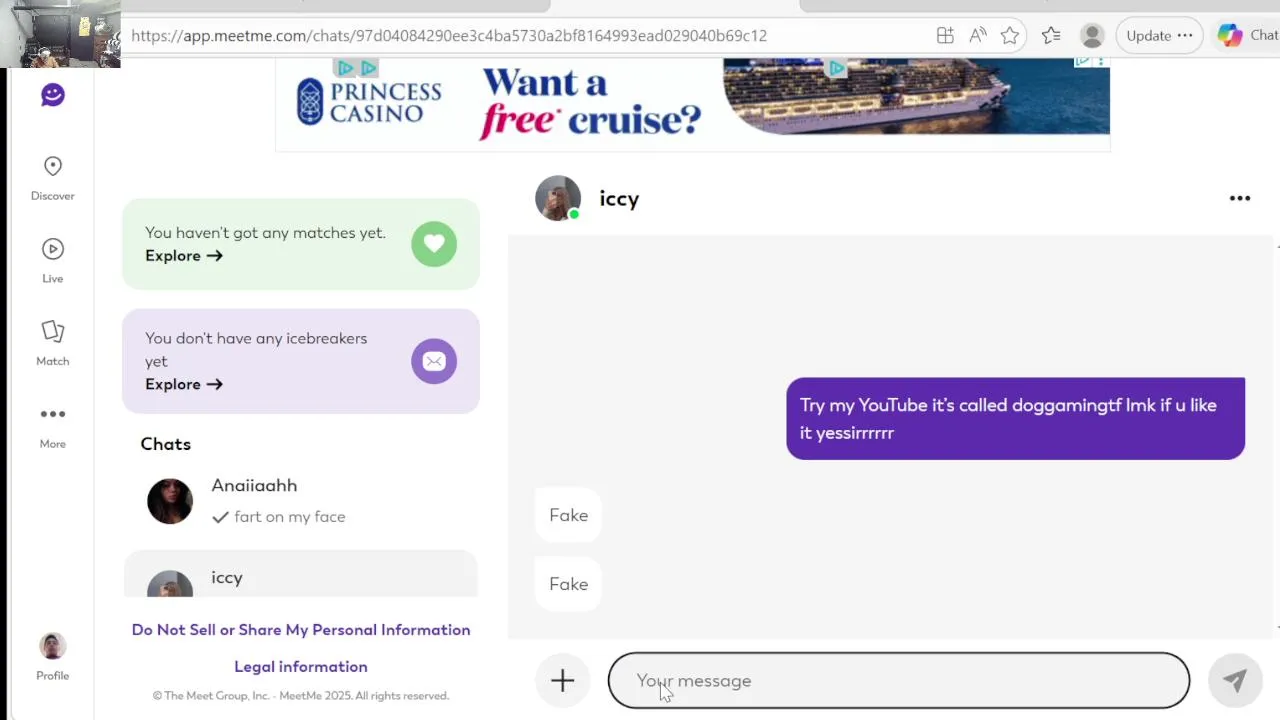
Task: Click the Your message input field
Action: (x=899, y=681)
